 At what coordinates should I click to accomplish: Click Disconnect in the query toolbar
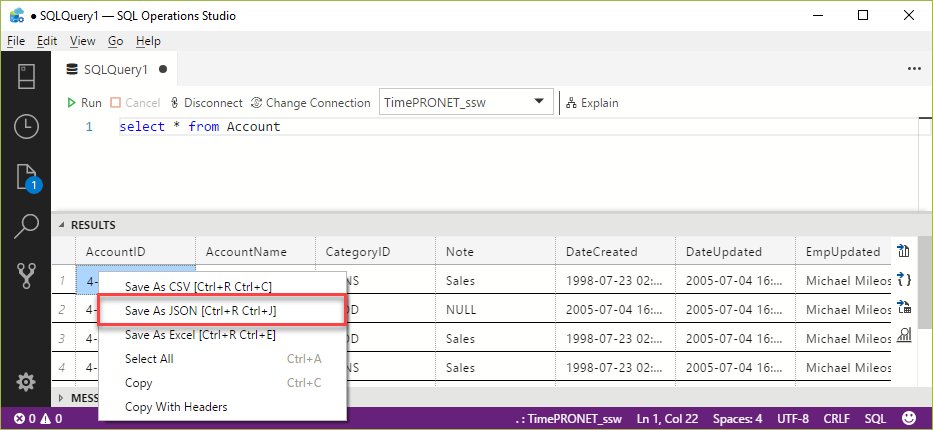click(206, 103)
